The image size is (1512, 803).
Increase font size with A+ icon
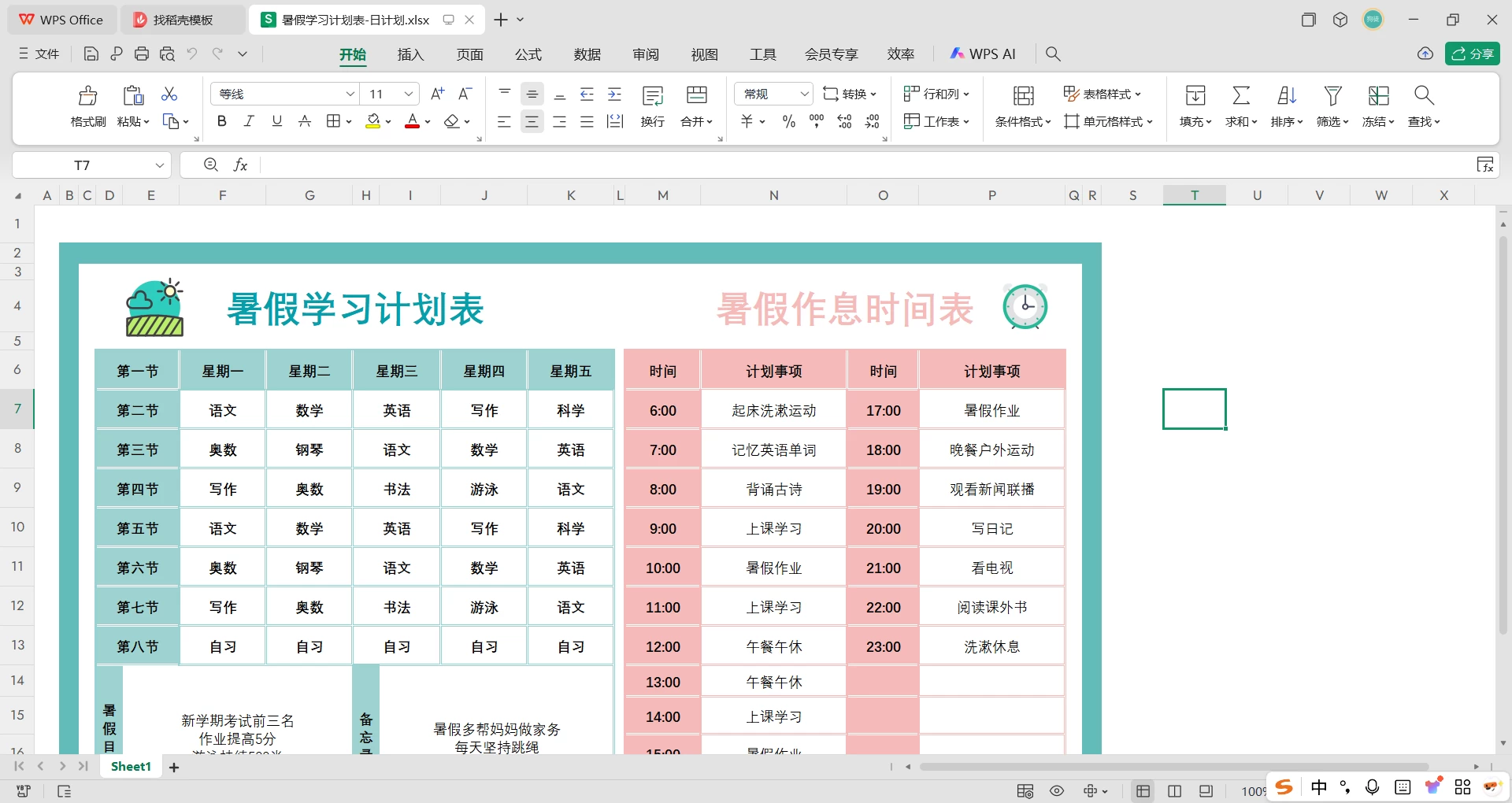point(438,94)
